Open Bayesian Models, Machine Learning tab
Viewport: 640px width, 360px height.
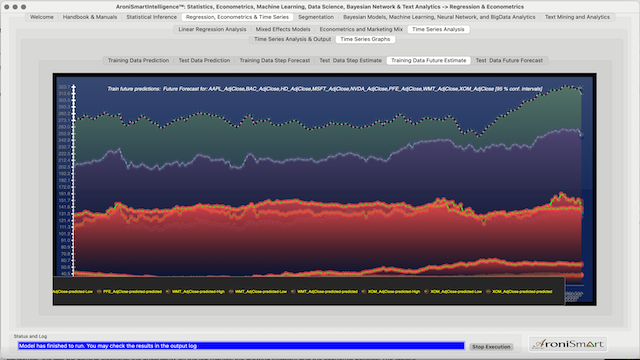click(439, 17)
